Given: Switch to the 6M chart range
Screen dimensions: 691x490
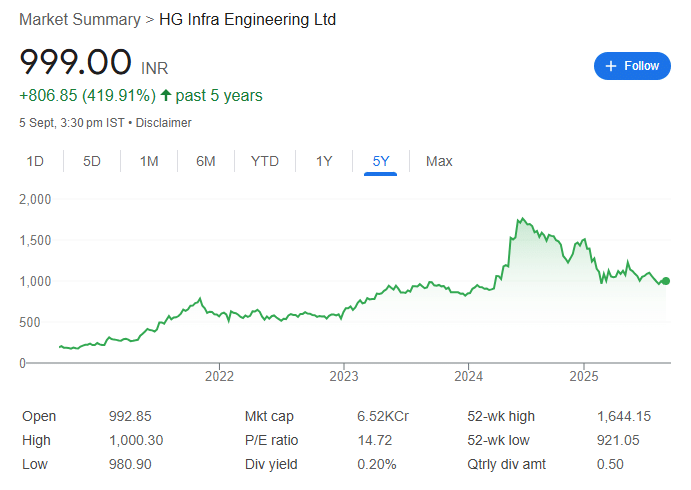Looking at the screenshot, I should [x=206, y=161].
